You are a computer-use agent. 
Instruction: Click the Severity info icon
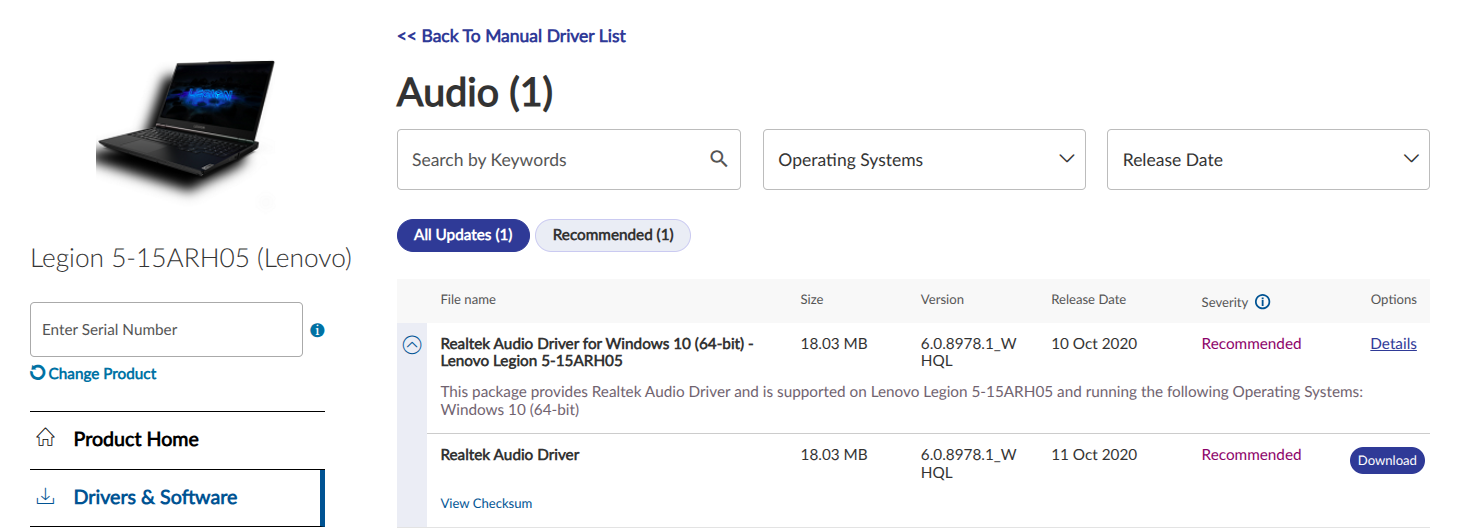click(x=1262, y=301)
